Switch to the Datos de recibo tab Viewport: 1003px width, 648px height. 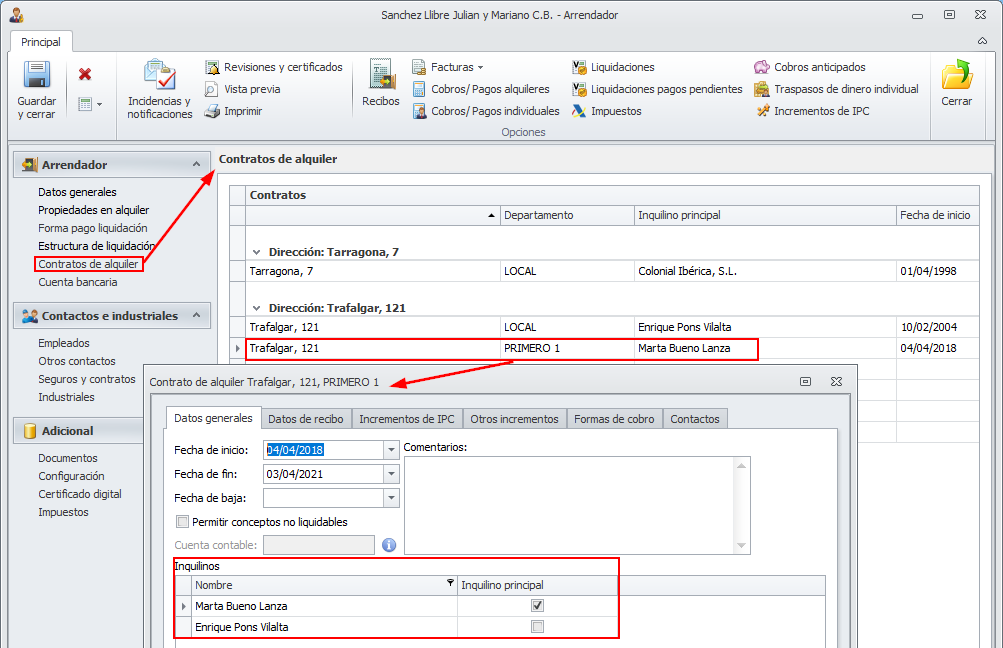306,419
